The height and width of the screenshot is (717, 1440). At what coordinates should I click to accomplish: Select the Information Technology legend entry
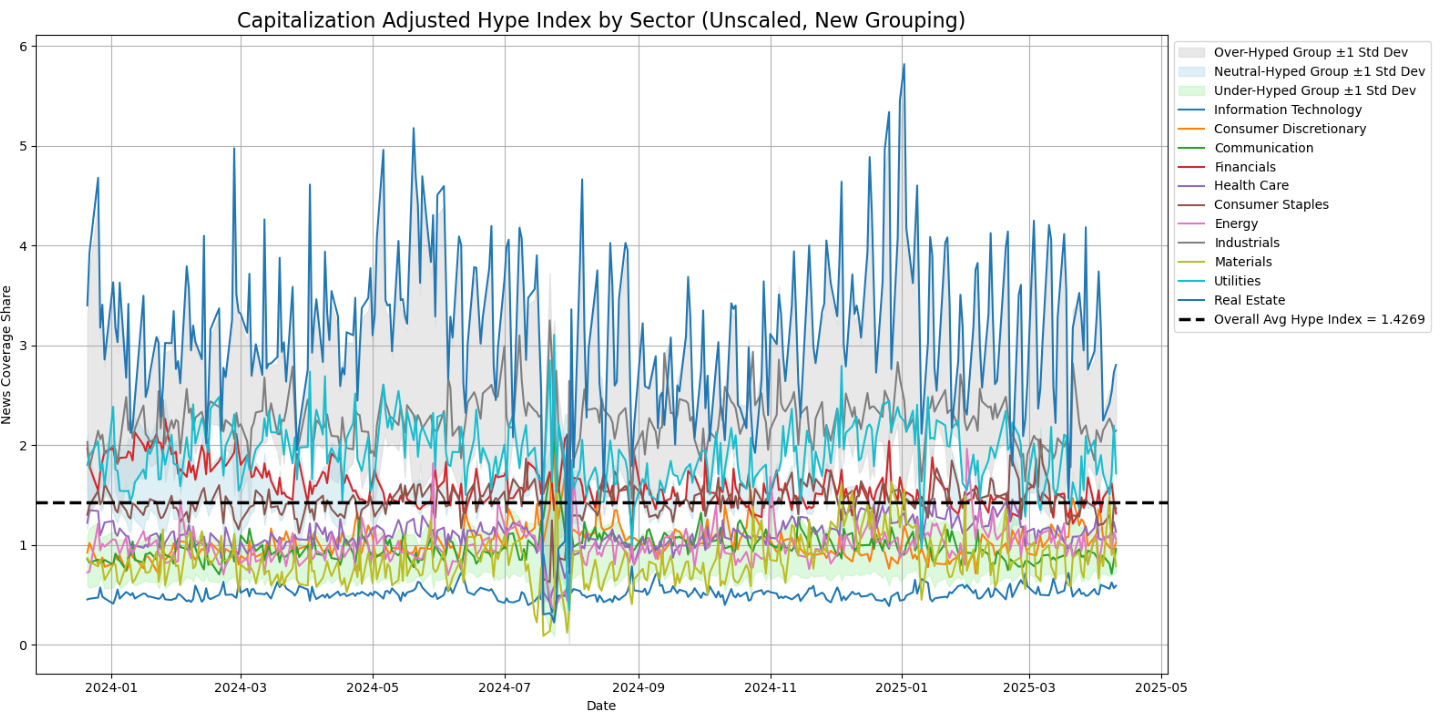pyautogui.click(x=1287, y=110)
